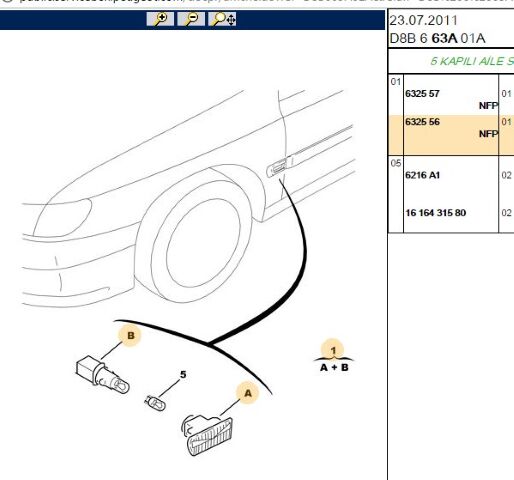The height and width of the screenshot is (480, 514).
Task: Select highlighted part number 6325 56
Action: pos(422,122)
